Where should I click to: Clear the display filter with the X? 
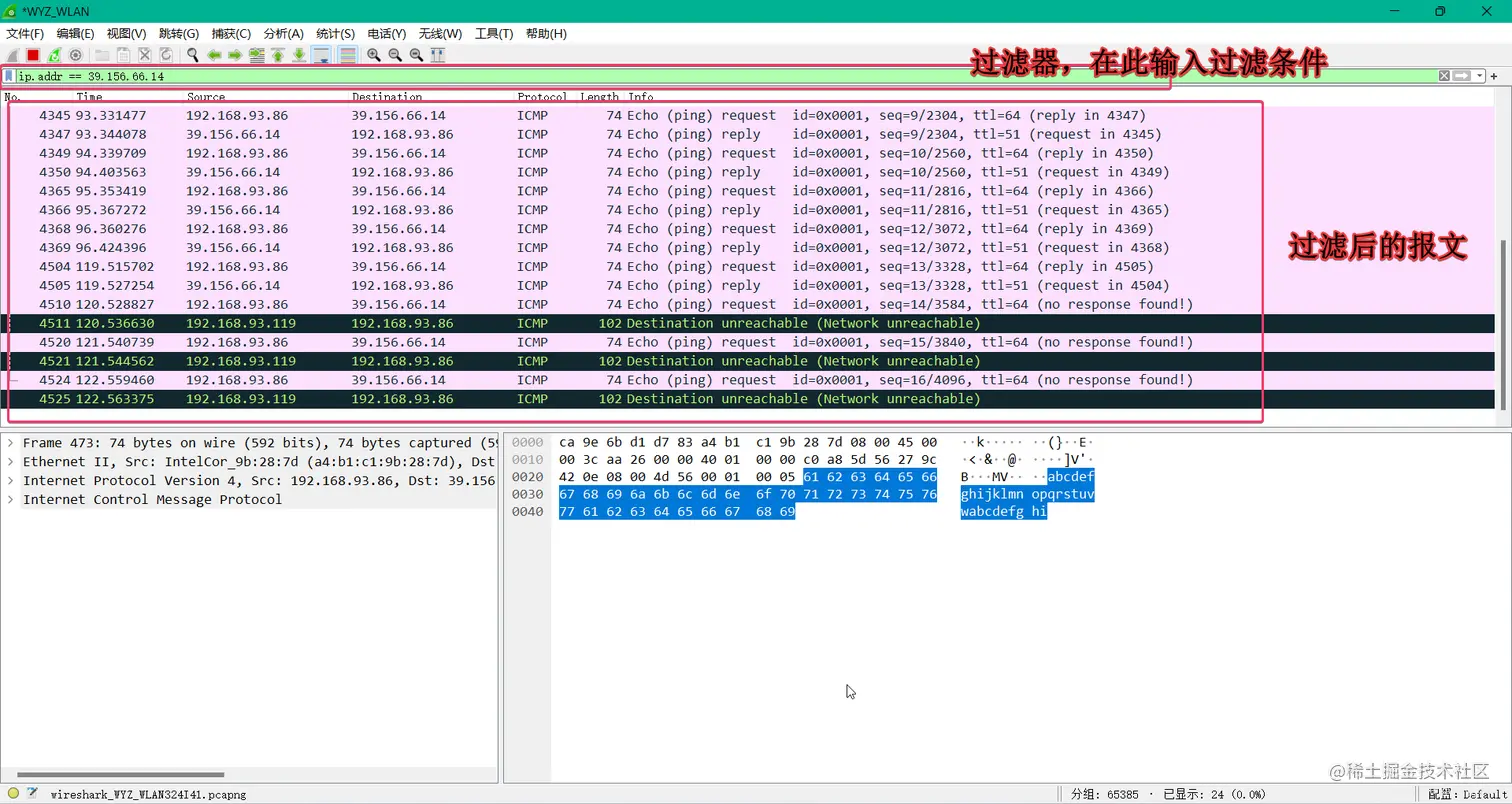click(x=1444, y=76)
